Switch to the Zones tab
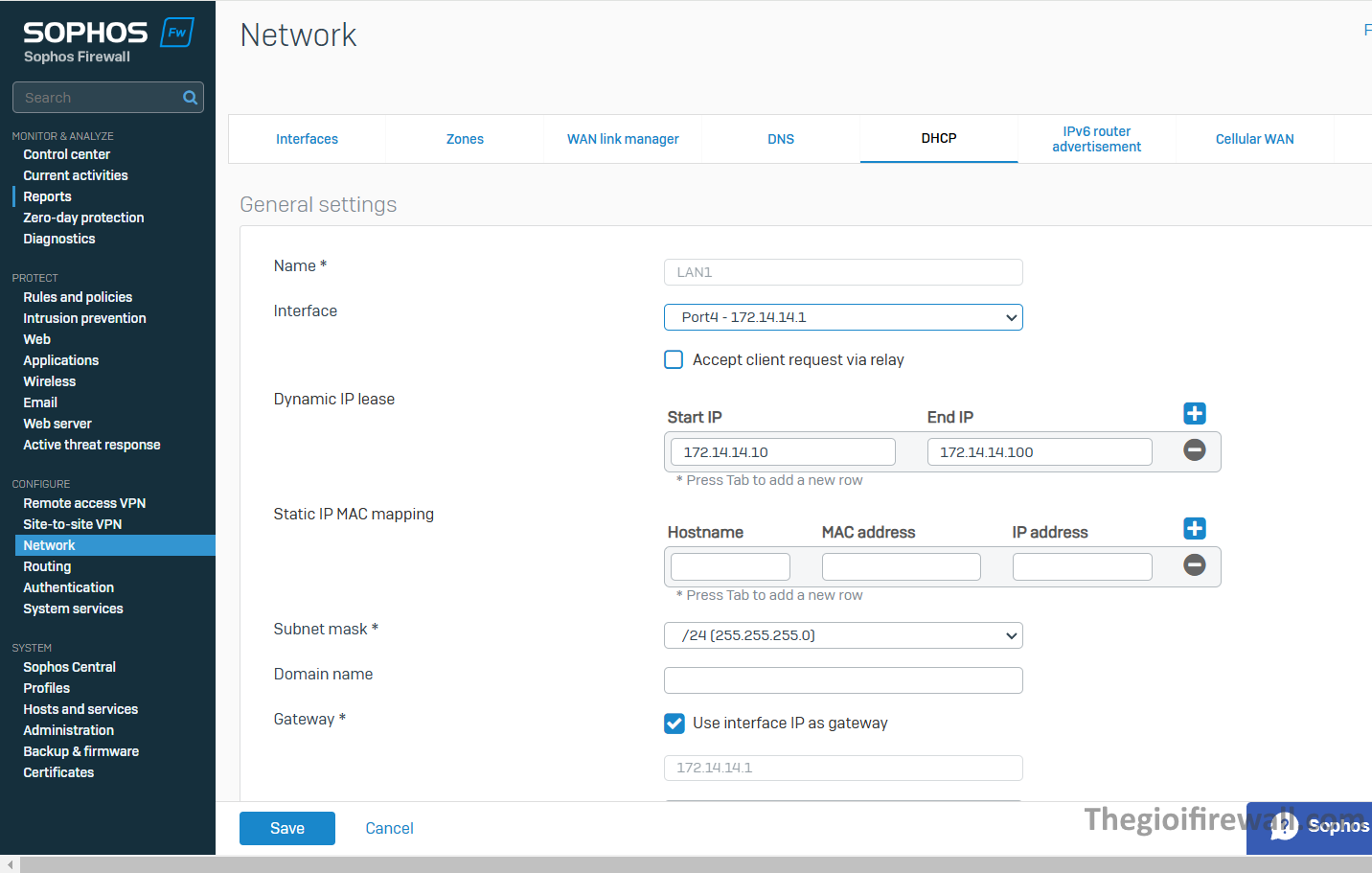The width and height of the screenshot is (1372, 873). pos(465,139)
